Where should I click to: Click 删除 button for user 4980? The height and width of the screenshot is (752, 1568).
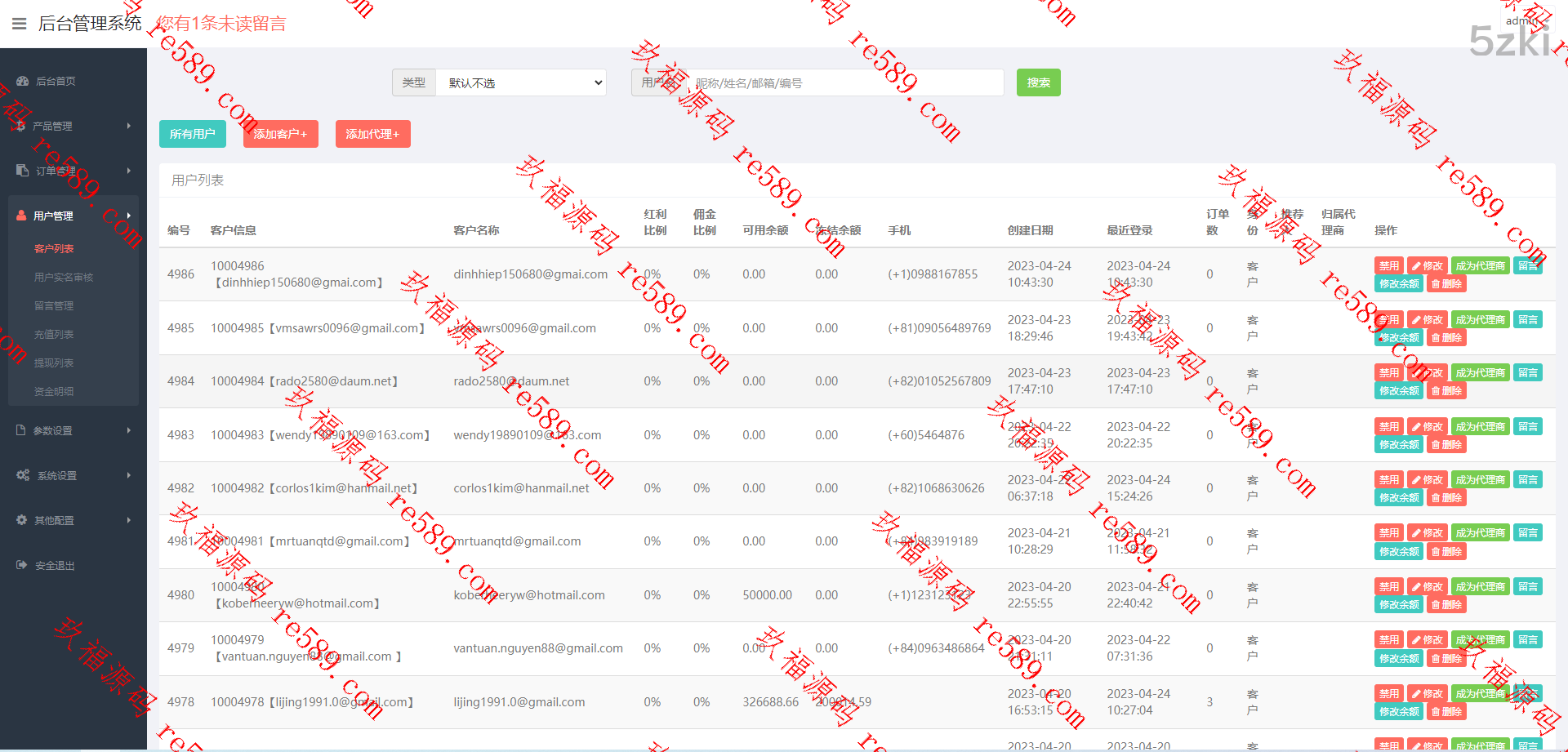pyautogui.click(x=1446, y=605)
